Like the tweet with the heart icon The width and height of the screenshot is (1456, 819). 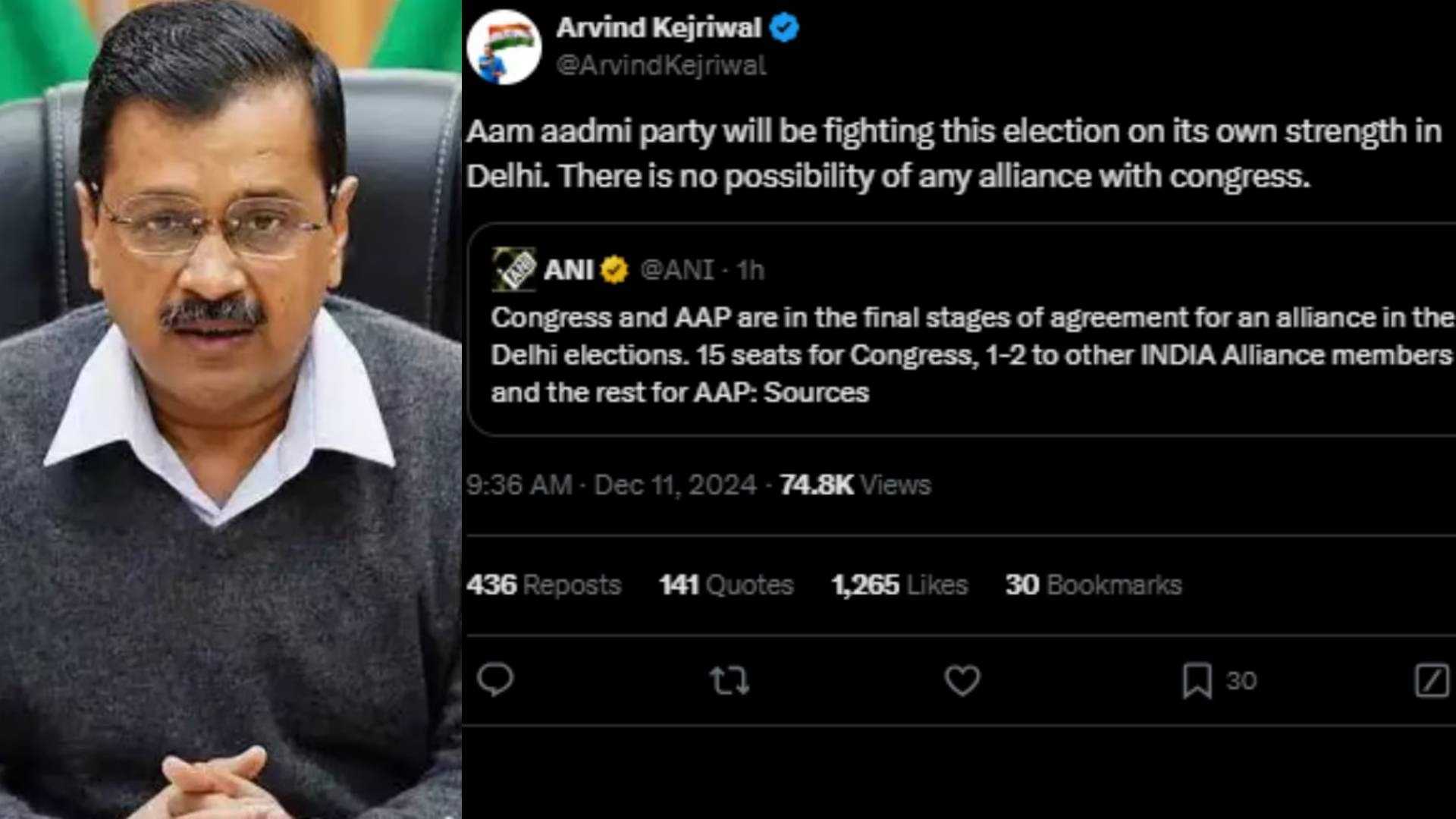click(962, 680)
